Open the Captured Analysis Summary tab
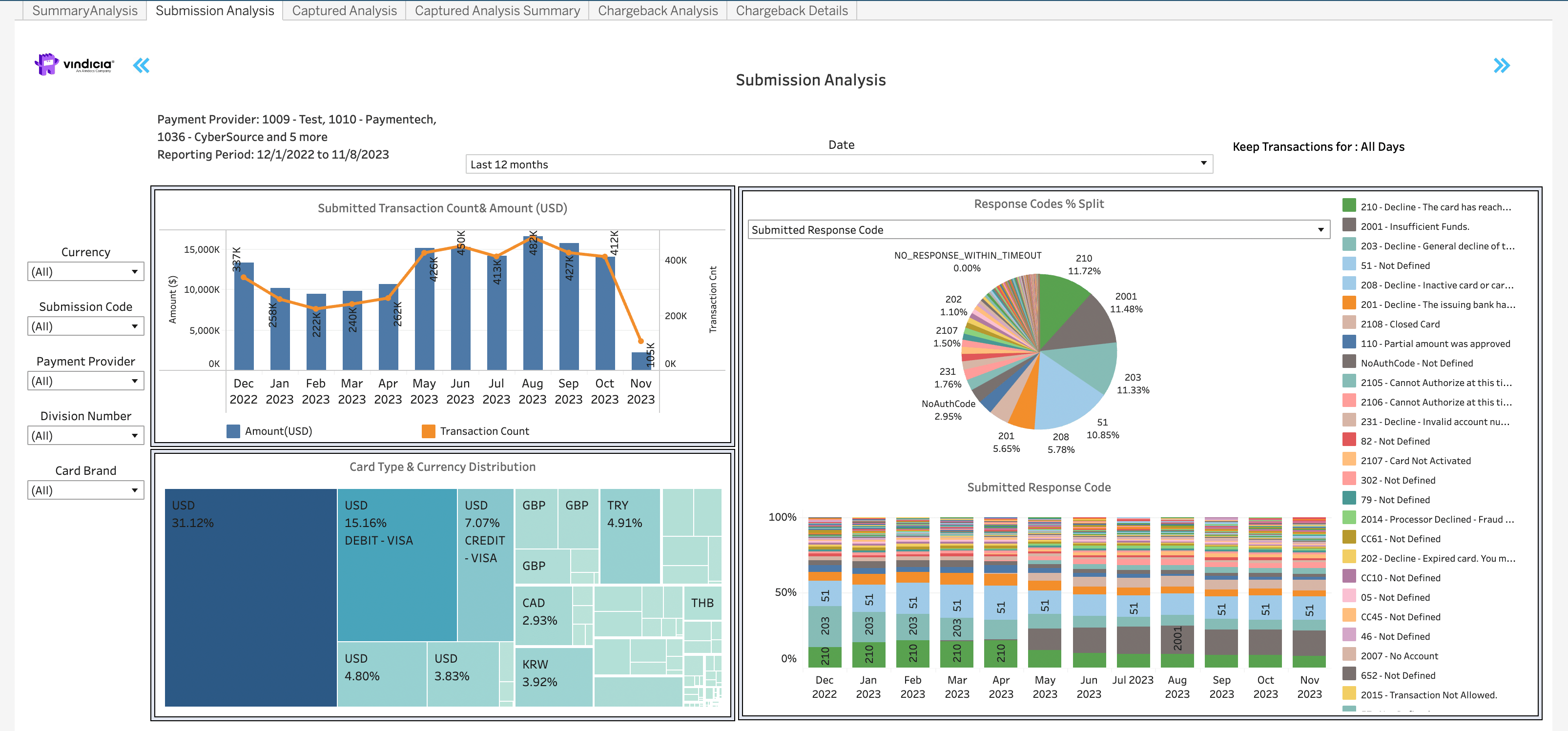This screenshot has width=1568, height=731. coord(497,10)
